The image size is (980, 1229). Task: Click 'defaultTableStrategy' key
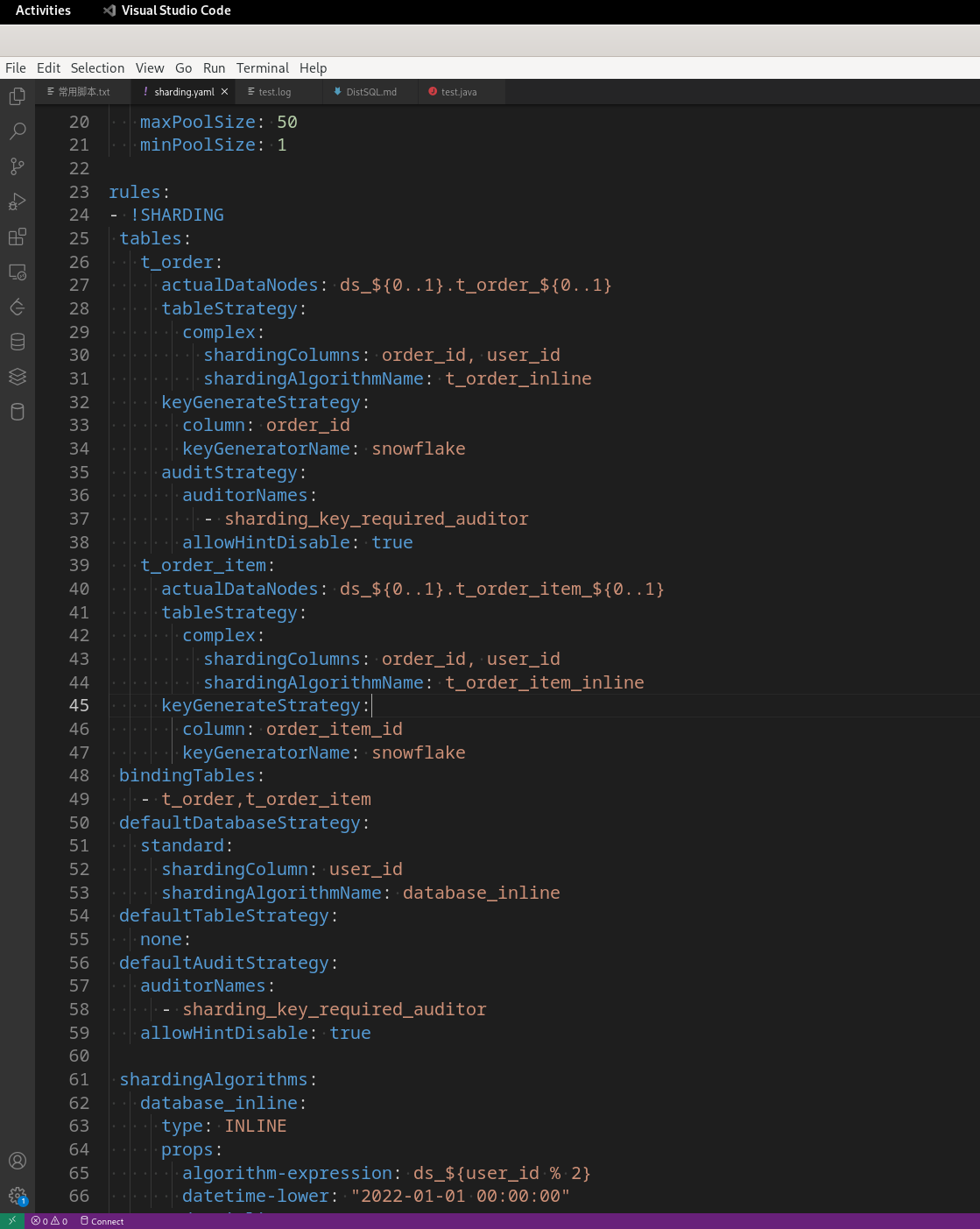point(224,915)
